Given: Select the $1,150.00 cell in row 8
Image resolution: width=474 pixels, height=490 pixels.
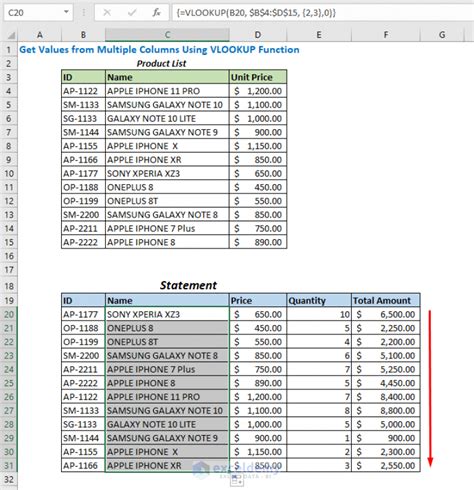Looking at the screenshot, I should (x=258, y=146).
